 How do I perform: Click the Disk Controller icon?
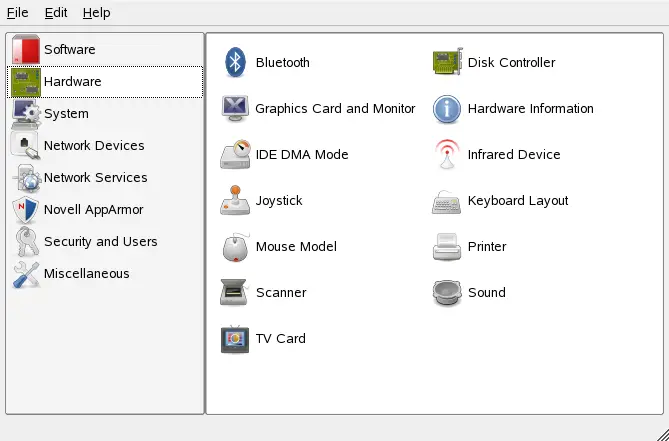(447, 62)
